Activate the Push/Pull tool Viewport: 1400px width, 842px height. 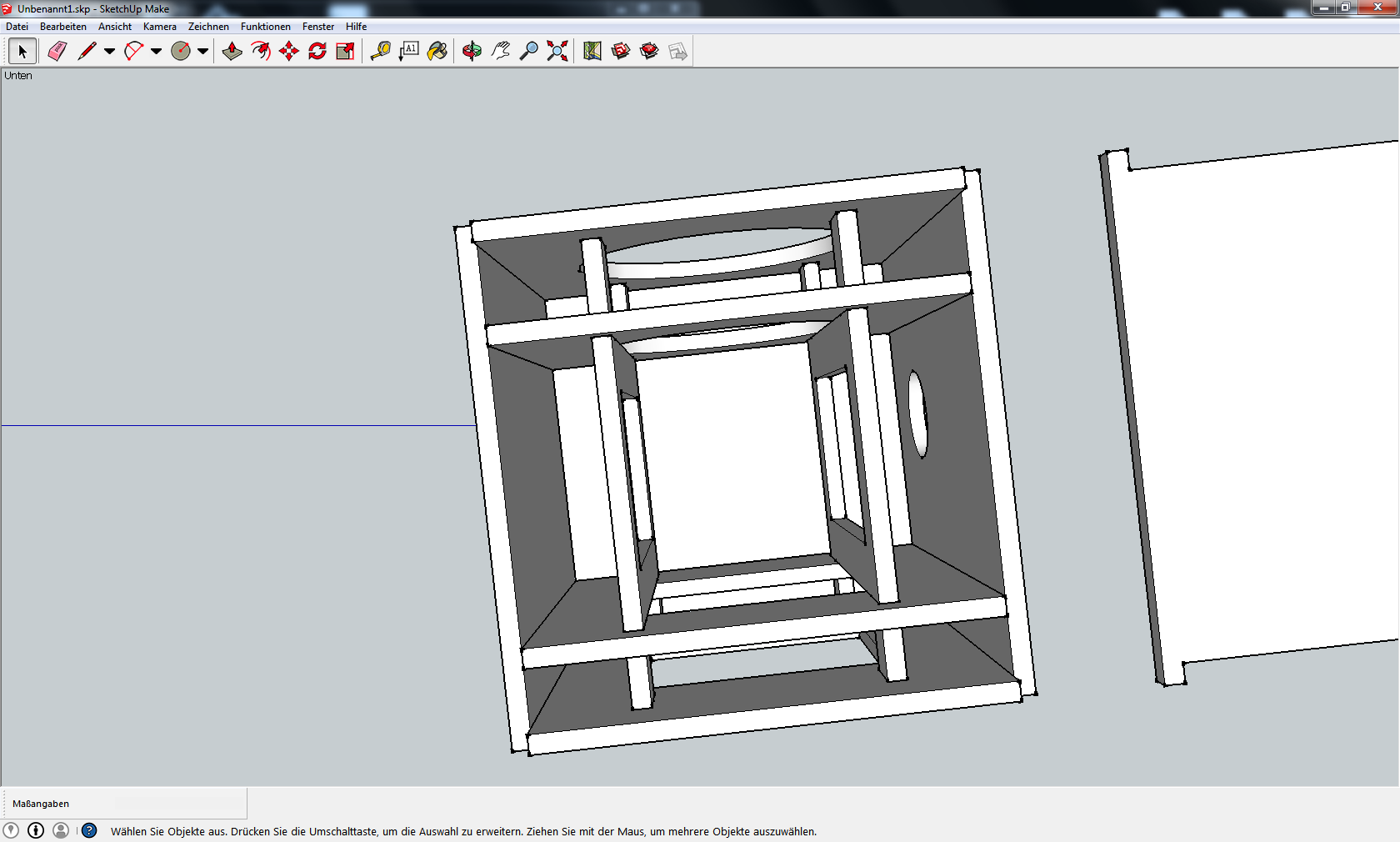232,52
